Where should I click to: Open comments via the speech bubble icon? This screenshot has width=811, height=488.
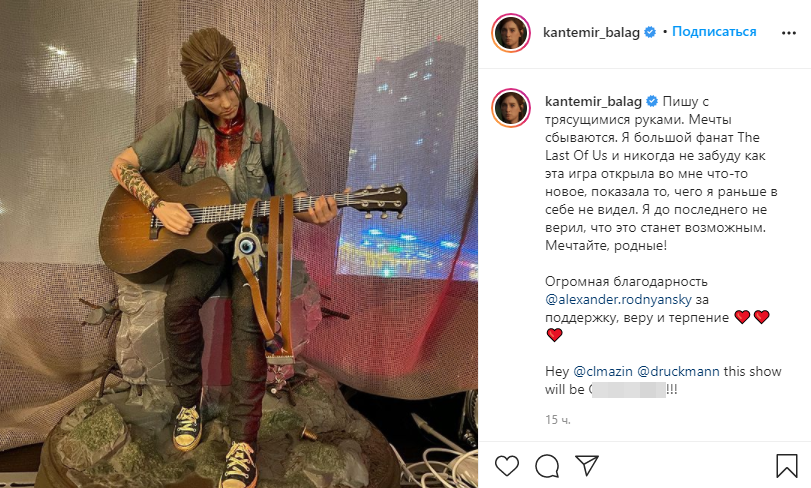point(547,466)
